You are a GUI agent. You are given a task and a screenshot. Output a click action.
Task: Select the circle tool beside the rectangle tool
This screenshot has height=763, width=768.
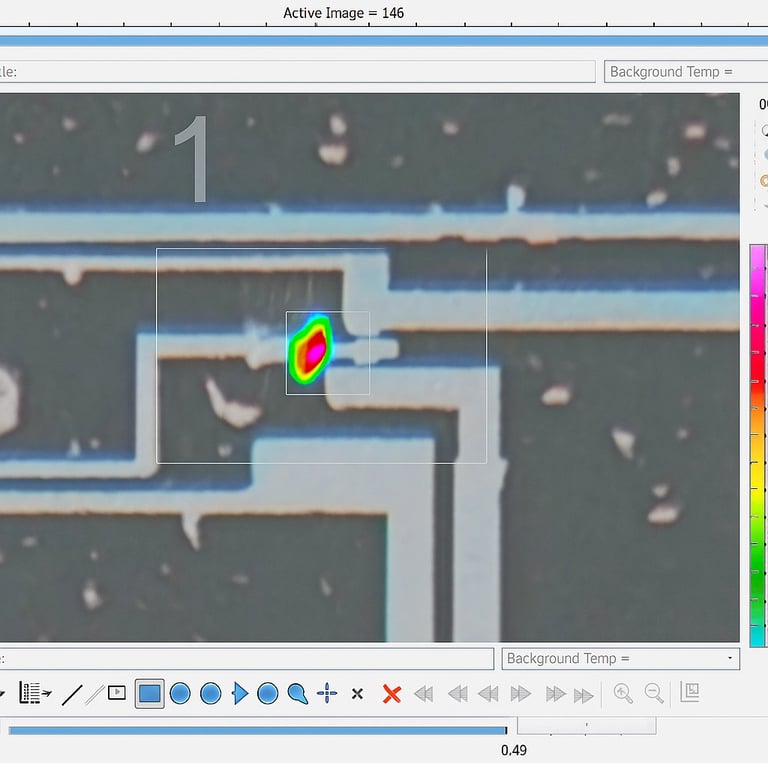pos(180,693)
